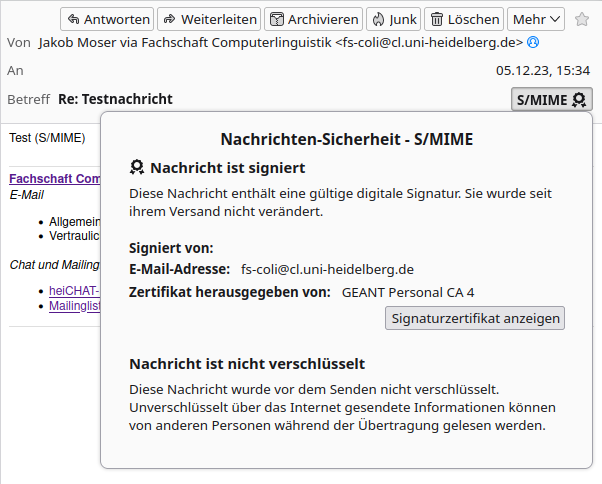
Task: Click the sender name Jakob Moser
Action: point(77,42)
